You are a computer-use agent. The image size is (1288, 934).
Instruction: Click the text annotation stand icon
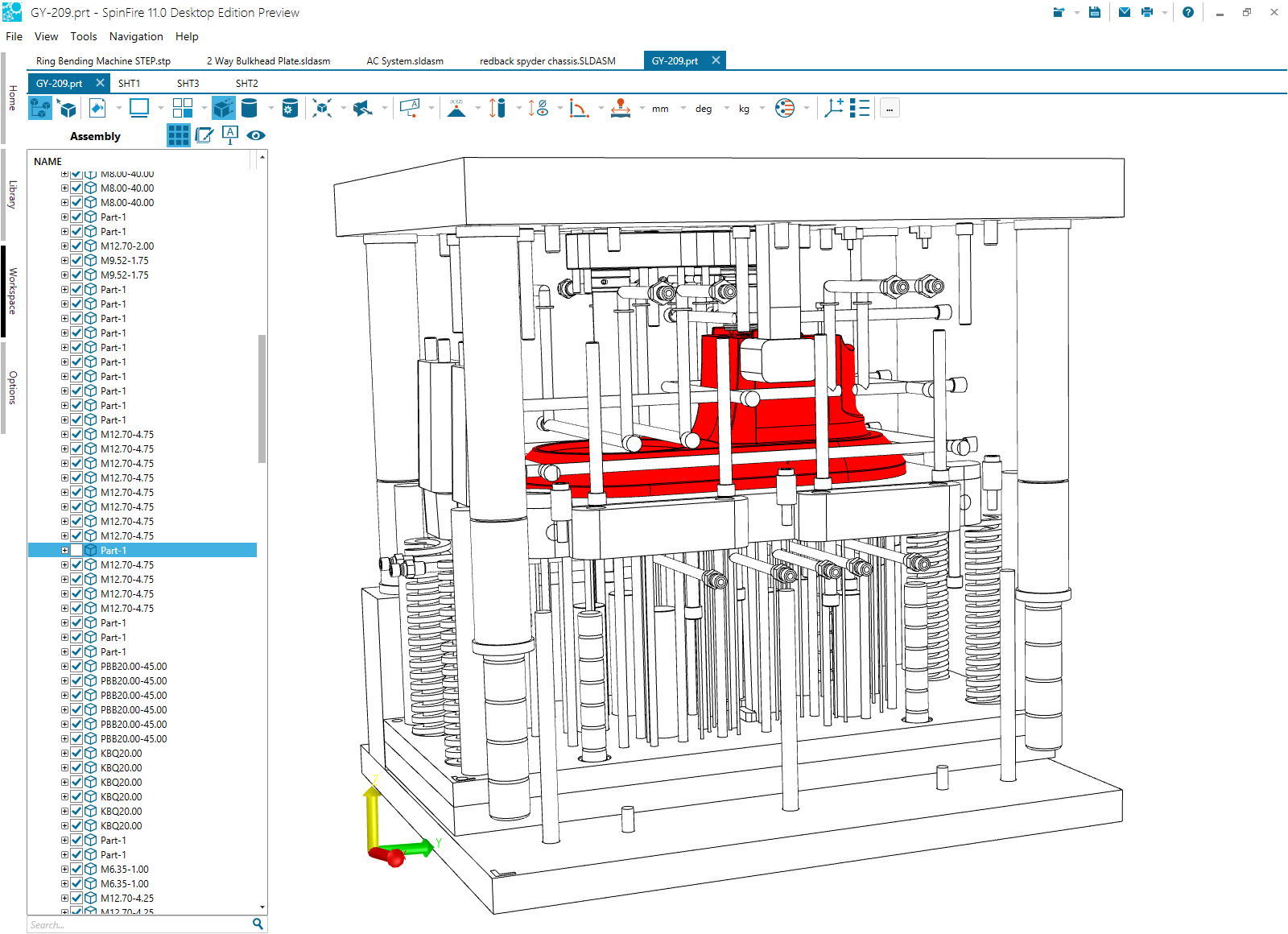click(x=230, y=135)
